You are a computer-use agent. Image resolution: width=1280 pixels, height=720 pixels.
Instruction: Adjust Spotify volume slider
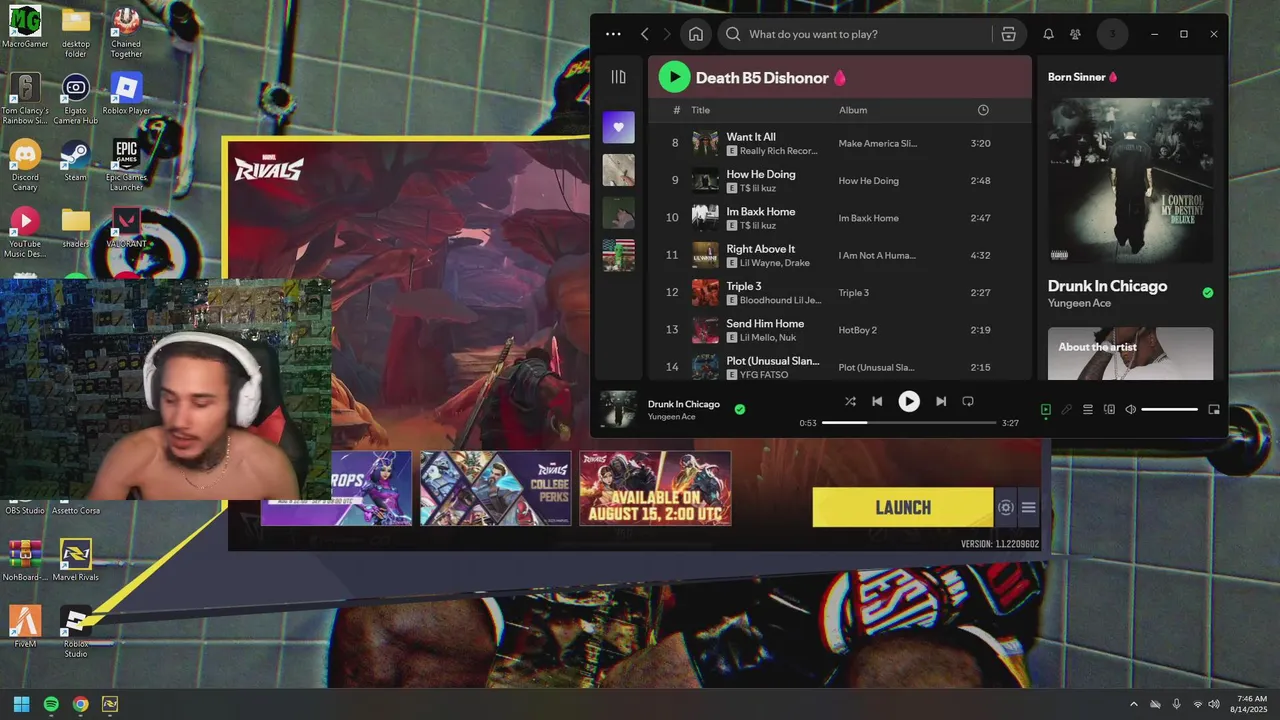click(1170, 409)
